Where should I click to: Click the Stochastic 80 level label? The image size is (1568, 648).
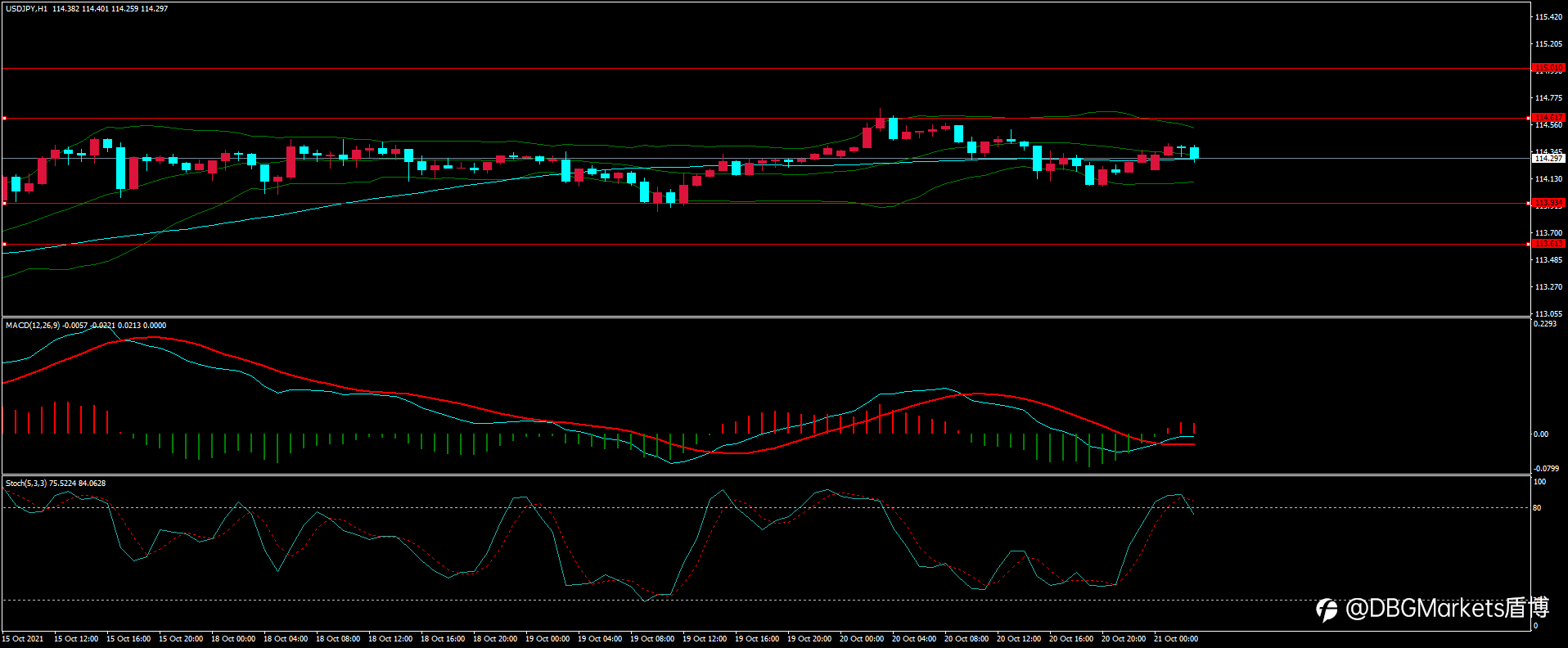[x=1537, y=508]
